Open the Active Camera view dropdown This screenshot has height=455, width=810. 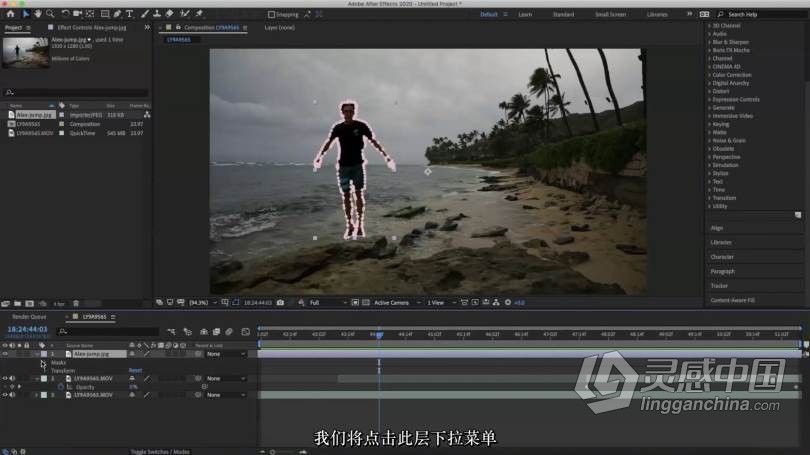click(x=394, y=302)
